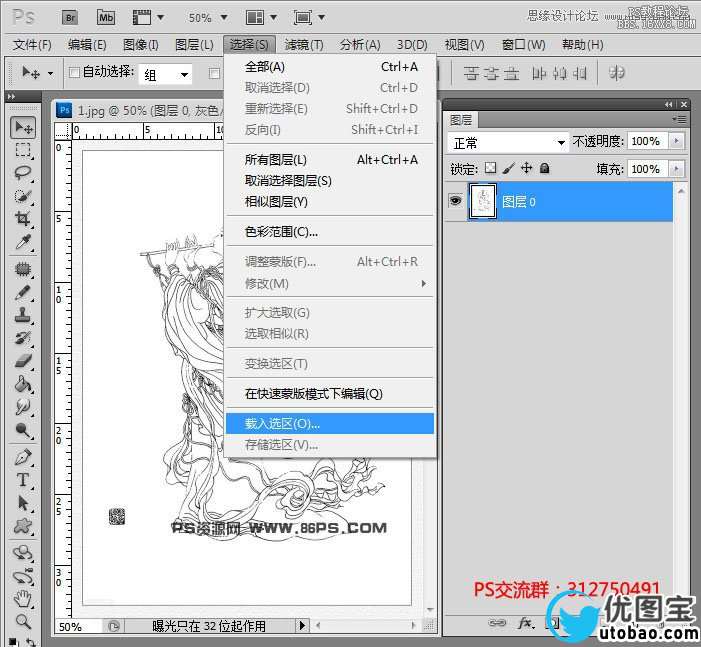Open the opacity 不透明度 slider arrow
The width and height of the screenshot is (701, 647).
point(676,141)
